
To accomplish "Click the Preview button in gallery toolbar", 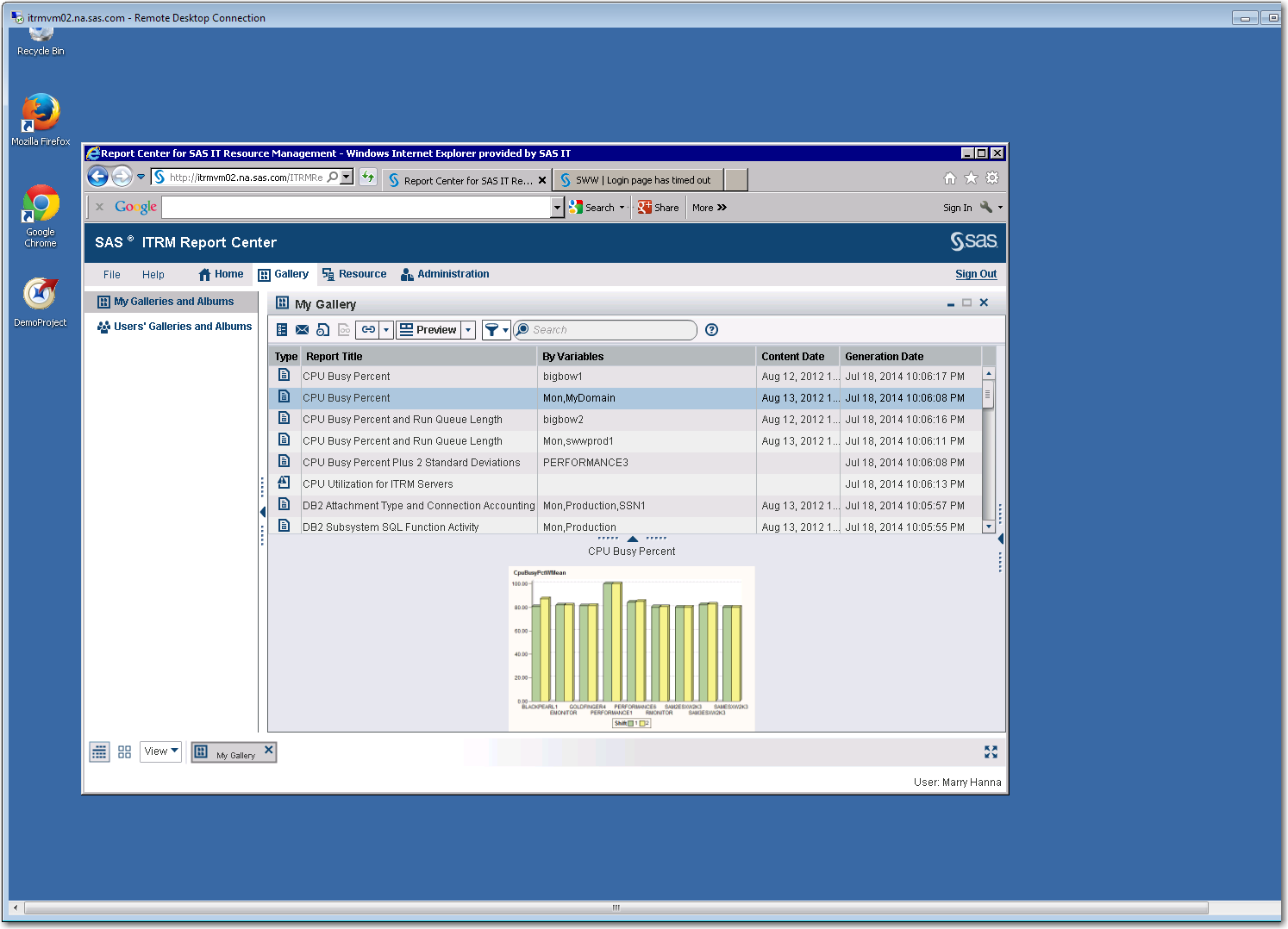I will [428, 329].
